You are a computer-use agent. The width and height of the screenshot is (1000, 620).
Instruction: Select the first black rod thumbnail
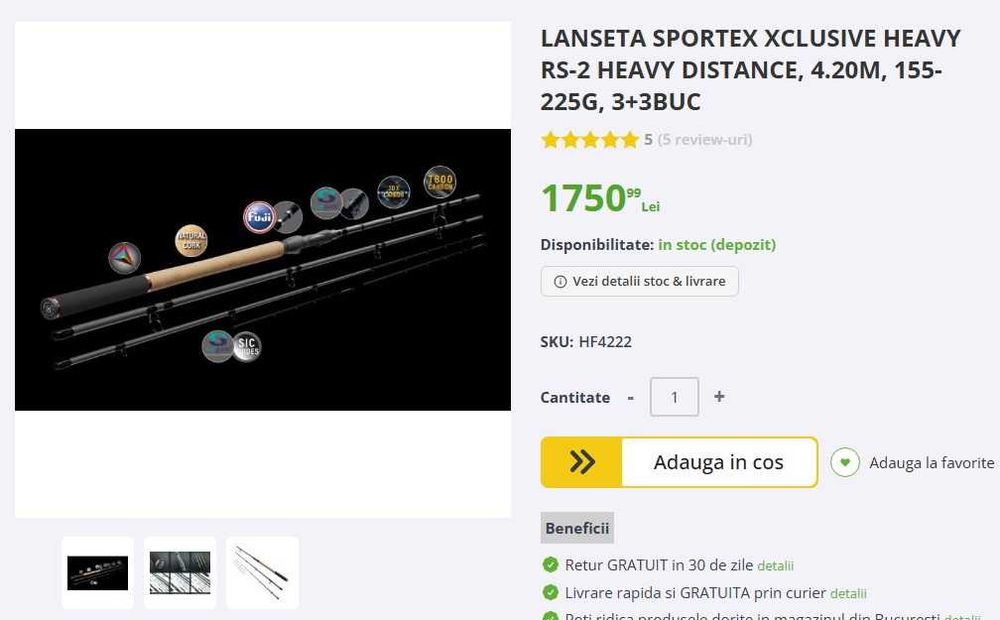[98, 573]
